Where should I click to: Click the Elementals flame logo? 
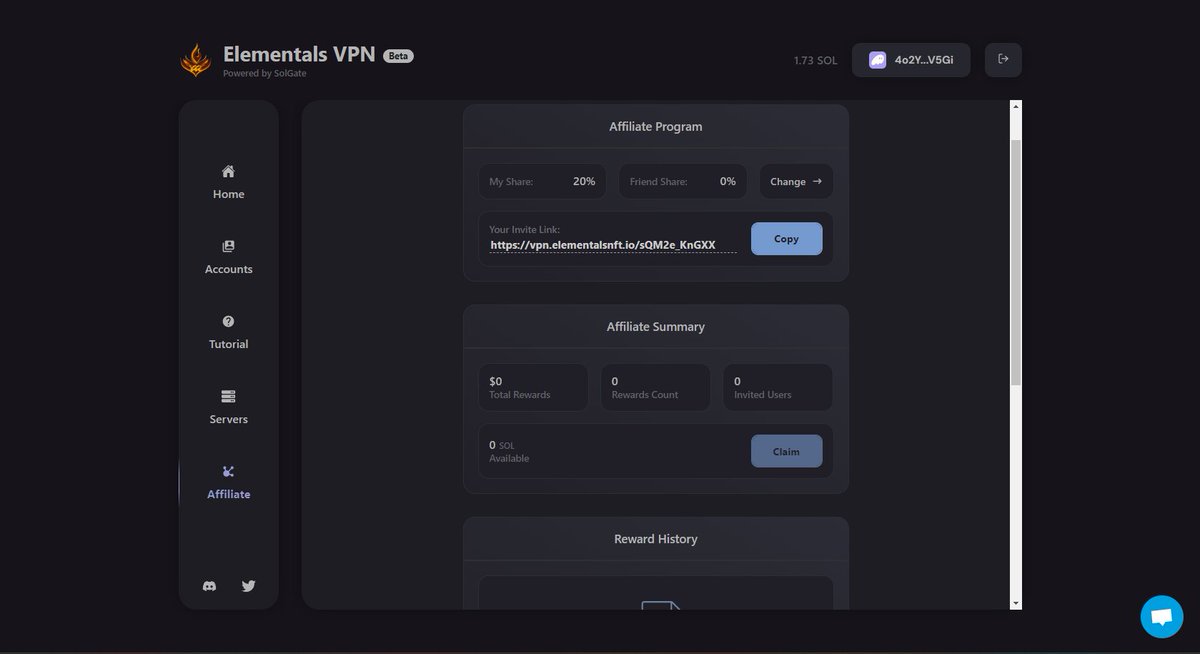tap(196, 60)
